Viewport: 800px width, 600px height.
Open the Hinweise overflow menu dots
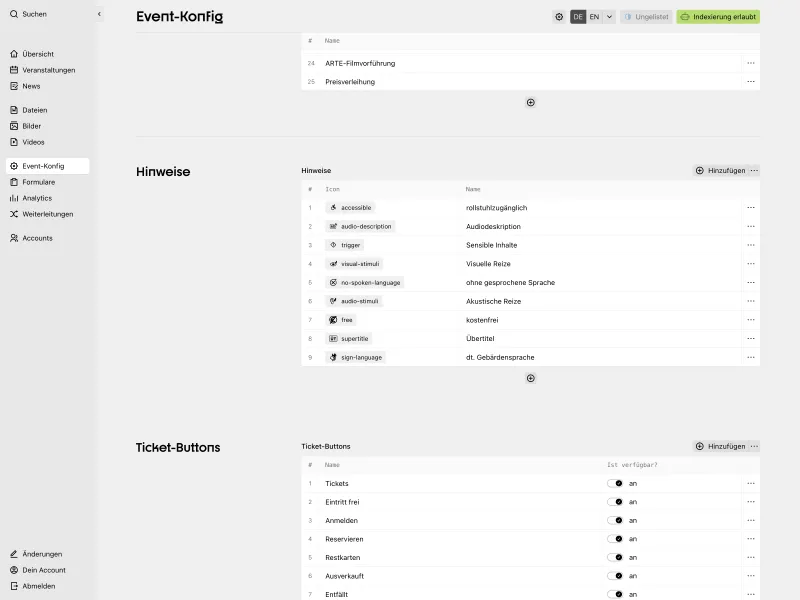point(754,170)
